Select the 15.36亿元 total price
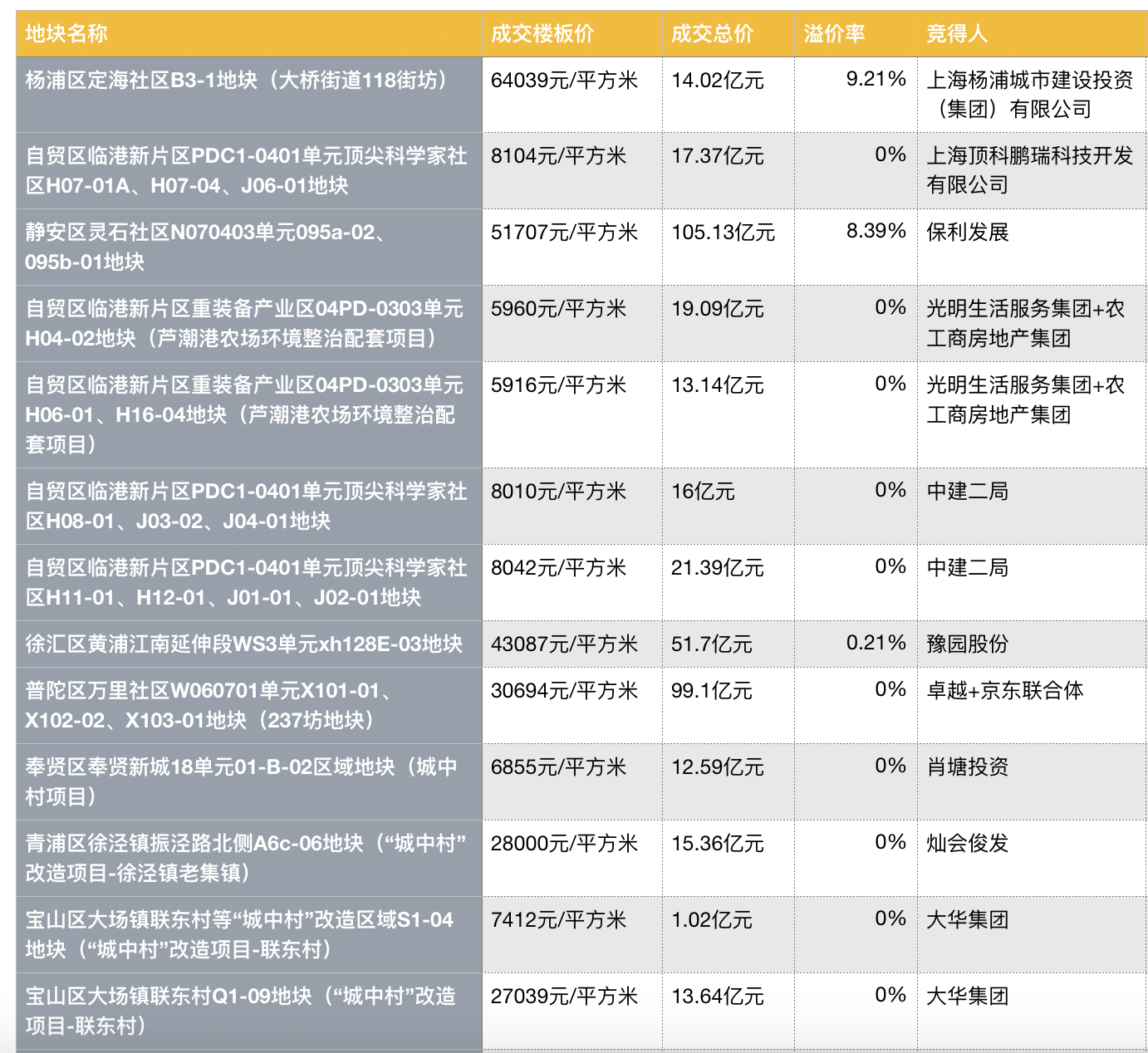Viewport: 1148px width, 1053px height. click(x=718, y=844)
